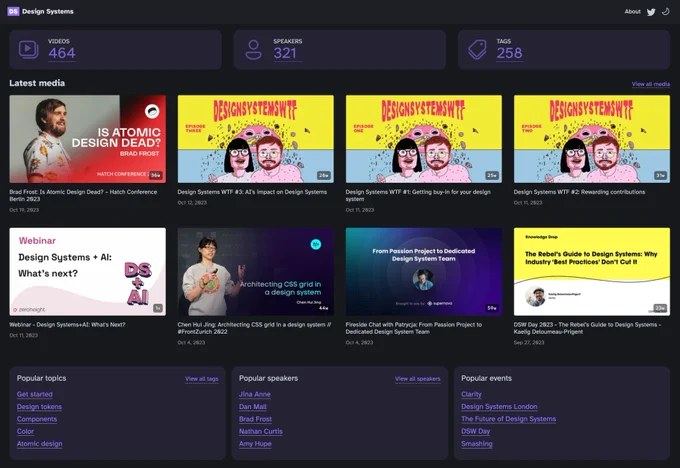Click the Design Systems site title
The width and height of the screenshot is (680, 468).
click(x=48, y=11)
